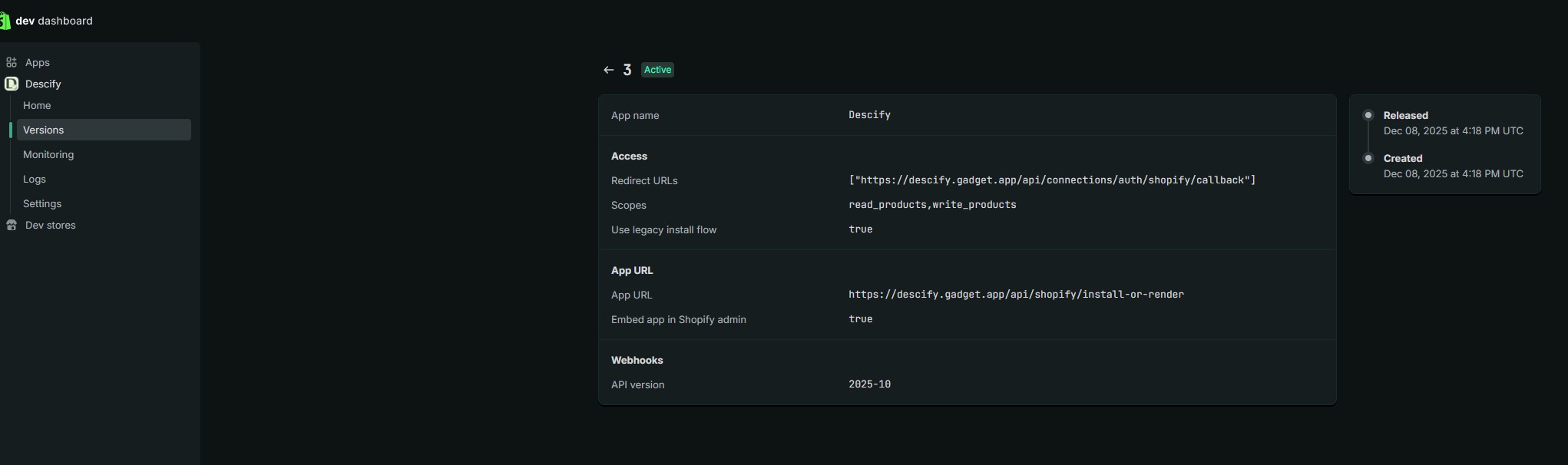Click the redirect callback URL value
This screenshot has width=1568, height=465.
[1052, 180]
